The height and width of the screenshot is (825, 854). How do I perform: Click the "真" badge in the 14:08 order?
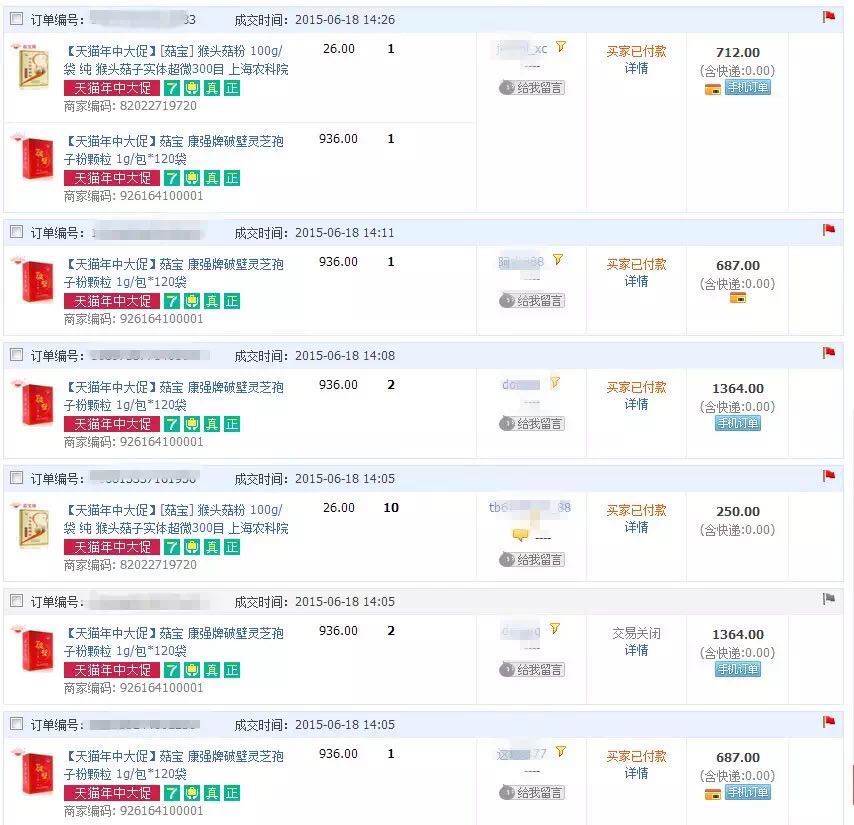click(212, 424)
